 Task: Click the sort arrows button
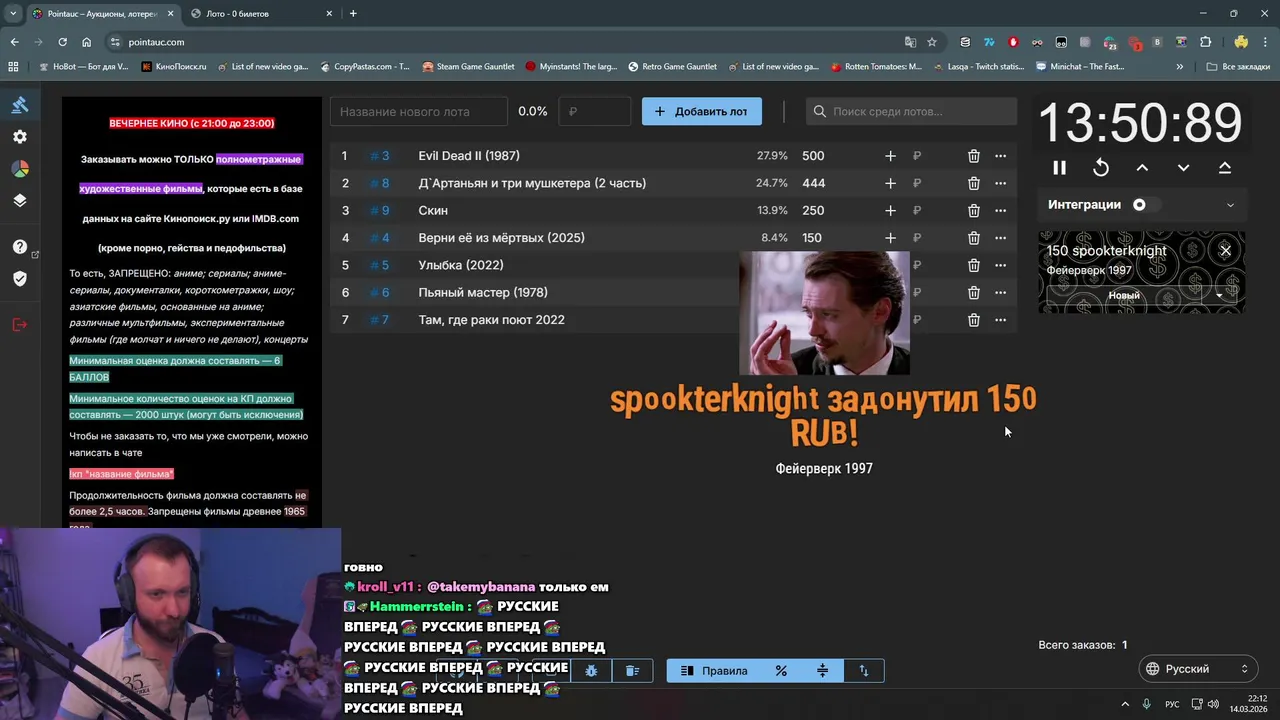(864, 671)
